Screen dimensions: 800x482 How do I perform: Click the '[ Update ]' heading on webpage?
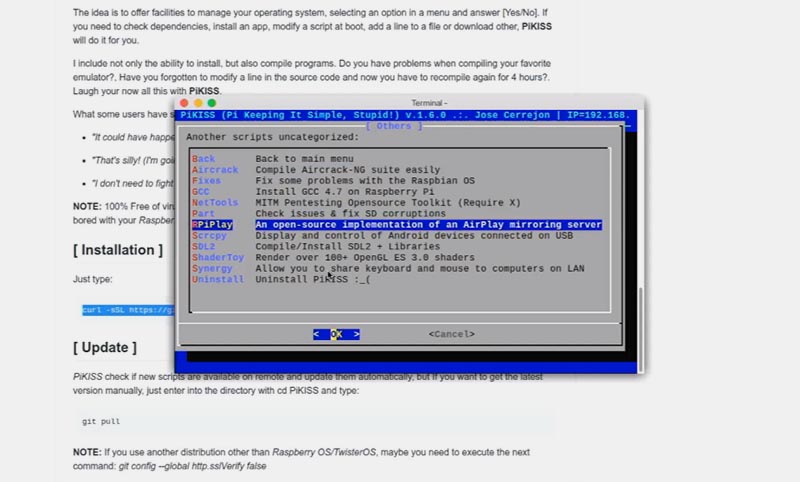[105, 347]
